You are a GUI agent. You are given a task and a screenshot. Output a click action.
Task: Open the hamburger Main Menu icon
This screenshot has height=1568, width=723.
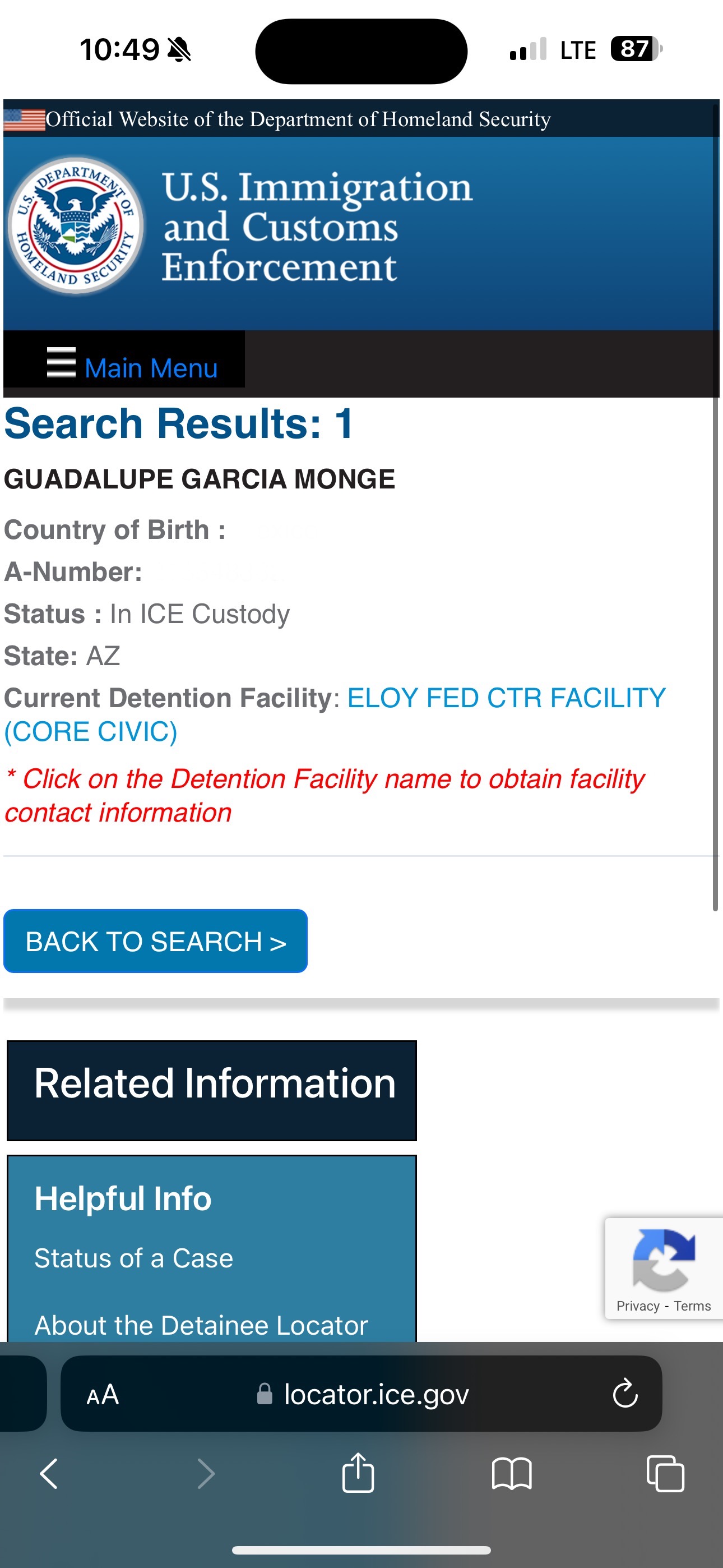(x=61, y=363)
